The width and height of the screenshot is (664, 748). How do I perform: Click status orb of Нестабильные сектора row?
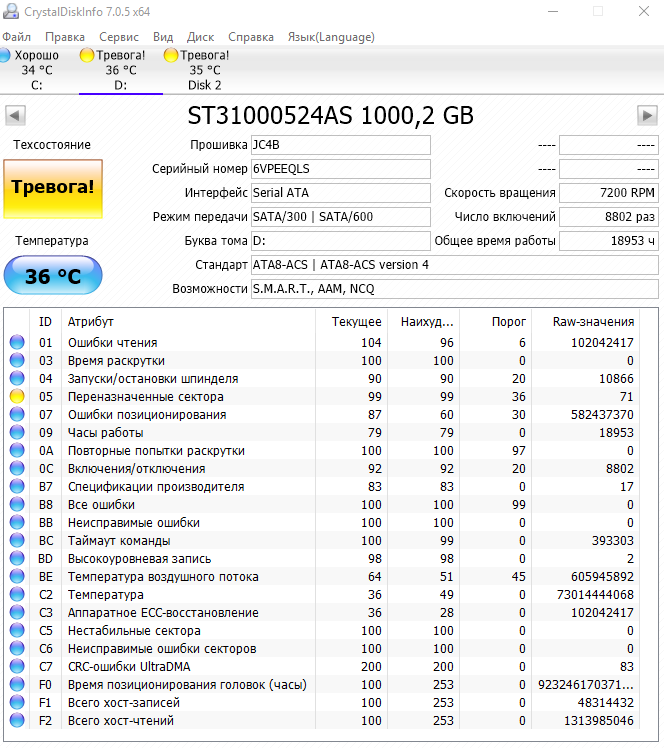(x=17, y=630)
